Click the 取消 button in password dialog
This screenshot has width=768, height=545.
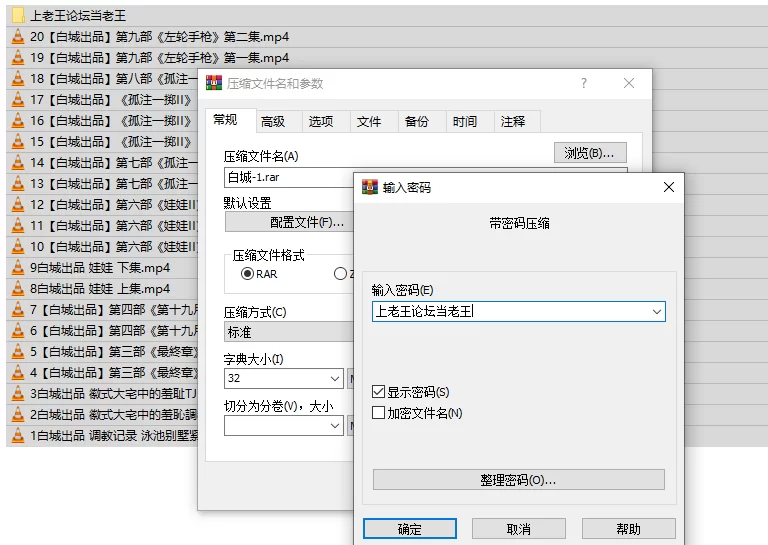[x=519, y=529]
